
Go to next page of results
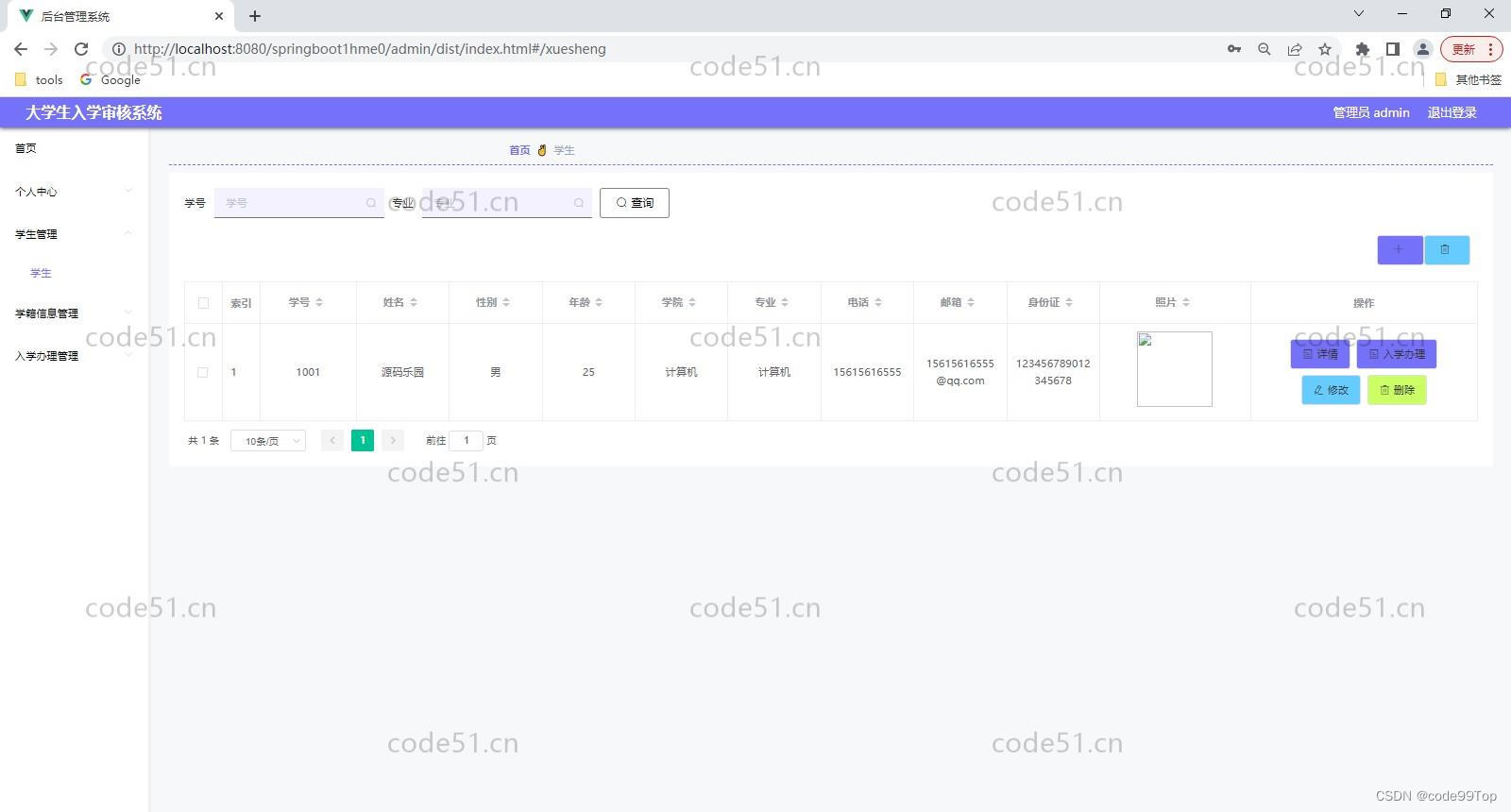(393, 441)
